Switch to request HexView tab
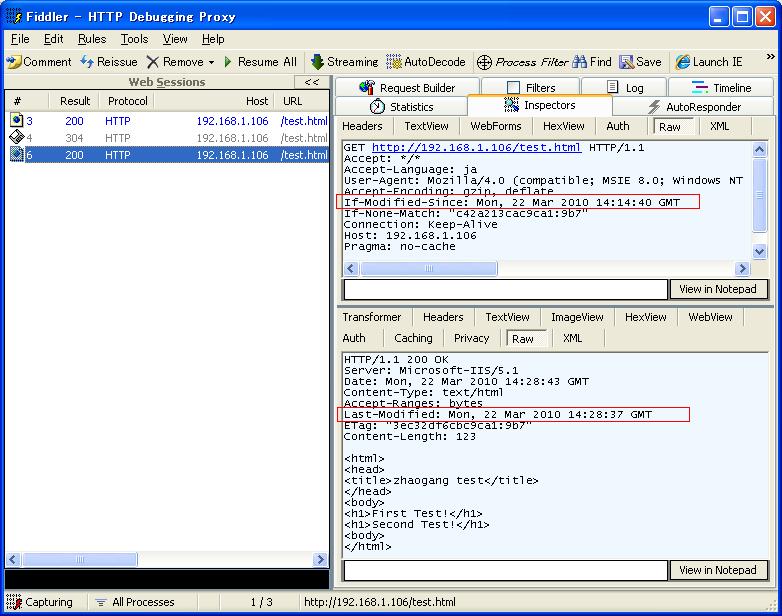The image size is (782, 616). [x=564, y=126]
